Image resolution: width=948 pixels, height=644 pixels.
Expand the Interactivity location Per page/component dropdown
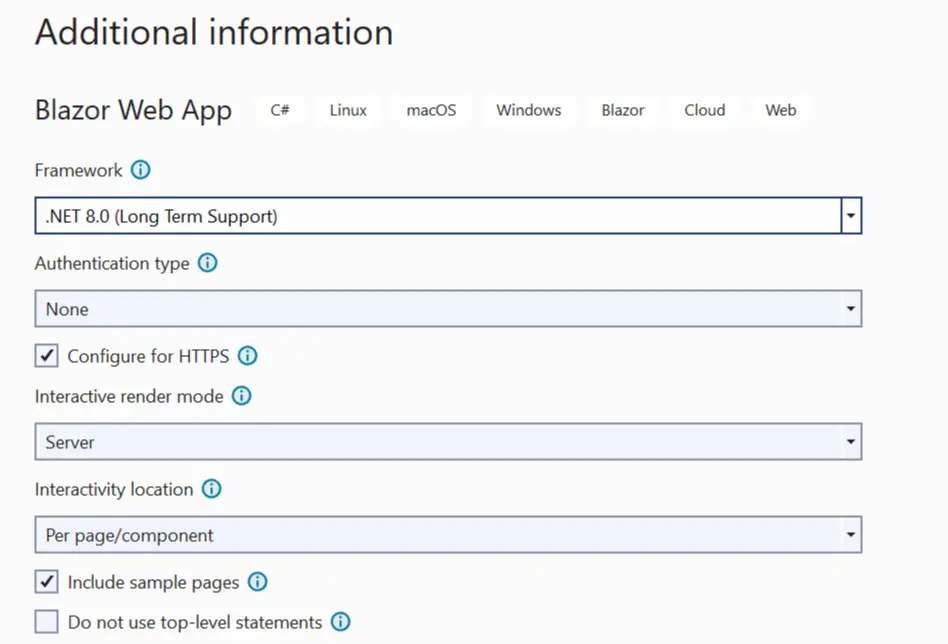click(448, 535)
